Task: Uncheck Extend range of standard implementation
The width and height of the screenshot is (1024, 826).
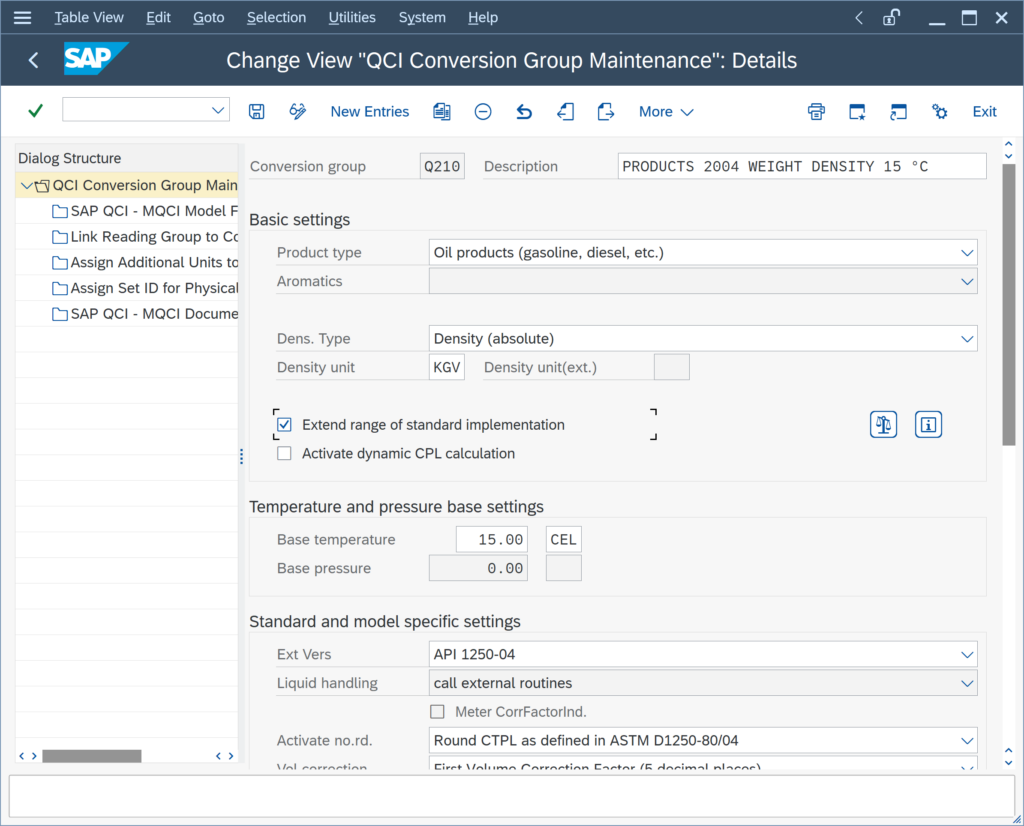Action: click(284, 424)
